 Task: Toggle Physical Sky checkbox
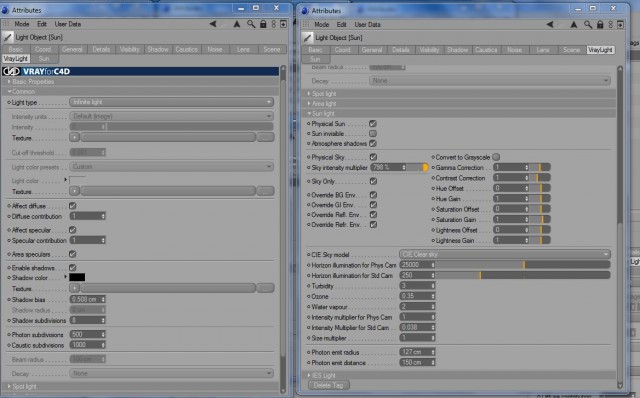[373, 157]
